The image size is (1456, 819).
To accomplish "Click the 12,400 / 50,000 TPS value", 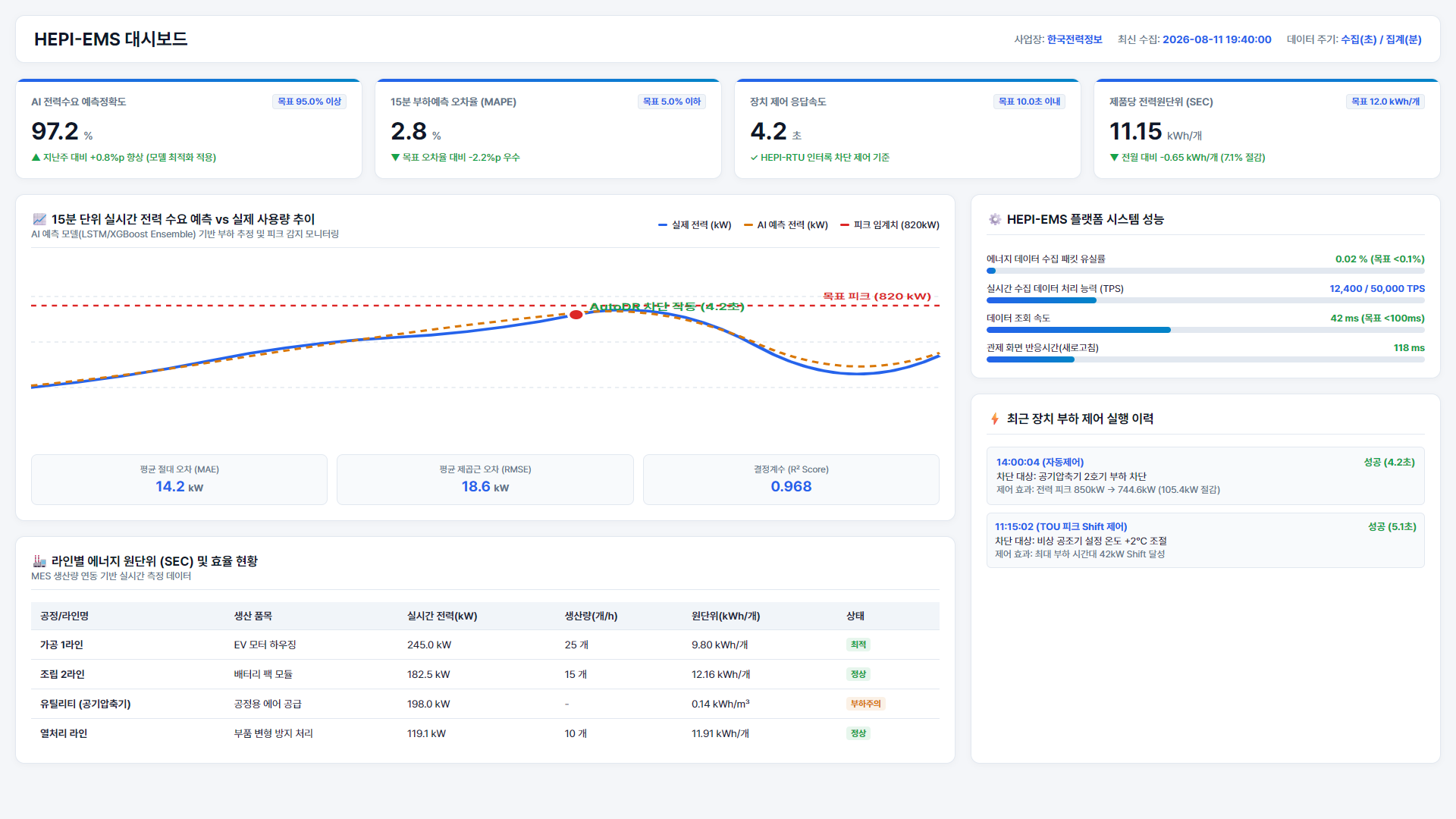I will point(1377,289).
